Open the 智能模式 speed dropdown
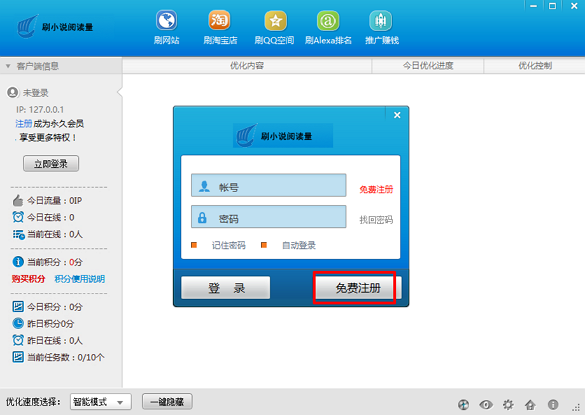Viewport: 585px width, 415px height. pyautogui.click(x=101, y=402)
